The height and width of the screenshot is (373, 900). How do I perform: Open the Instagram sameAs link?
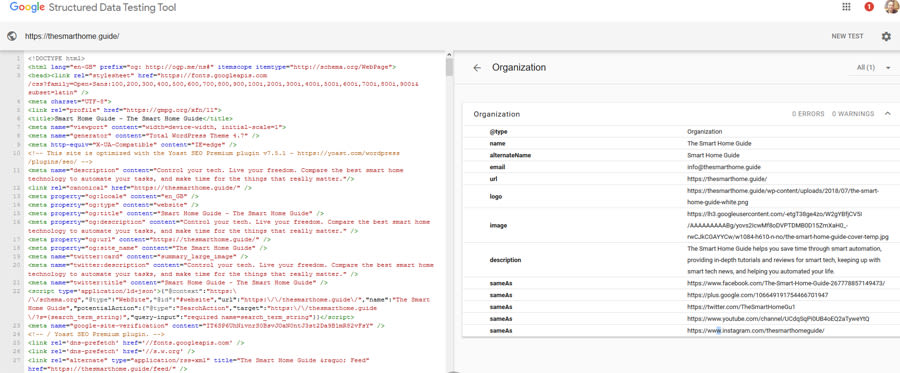click(x=755, y=331)
